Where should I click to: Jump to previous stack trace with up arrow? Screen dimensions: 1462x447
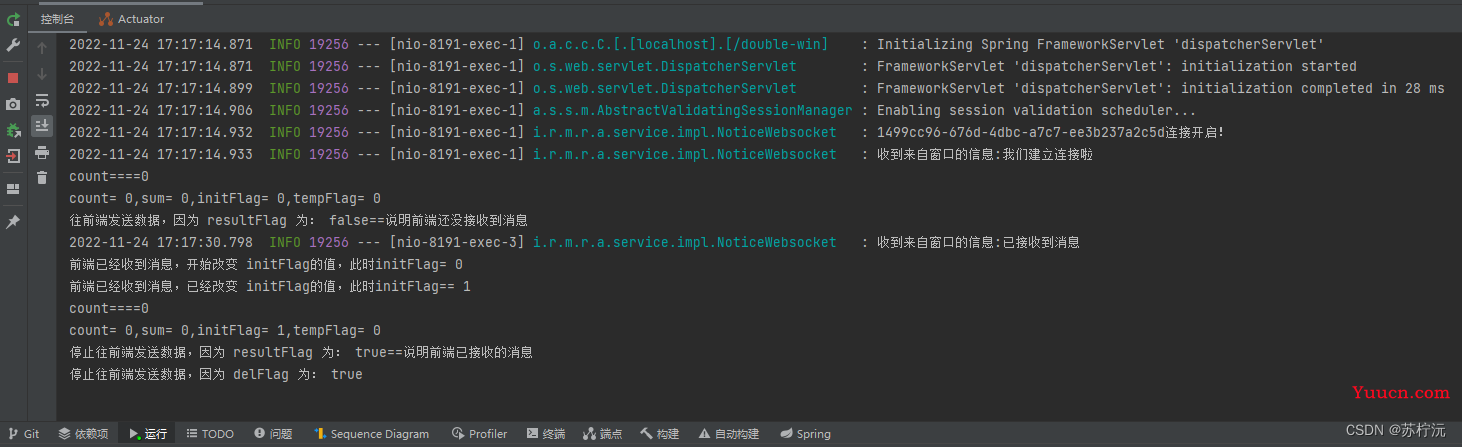coord(42,48)
